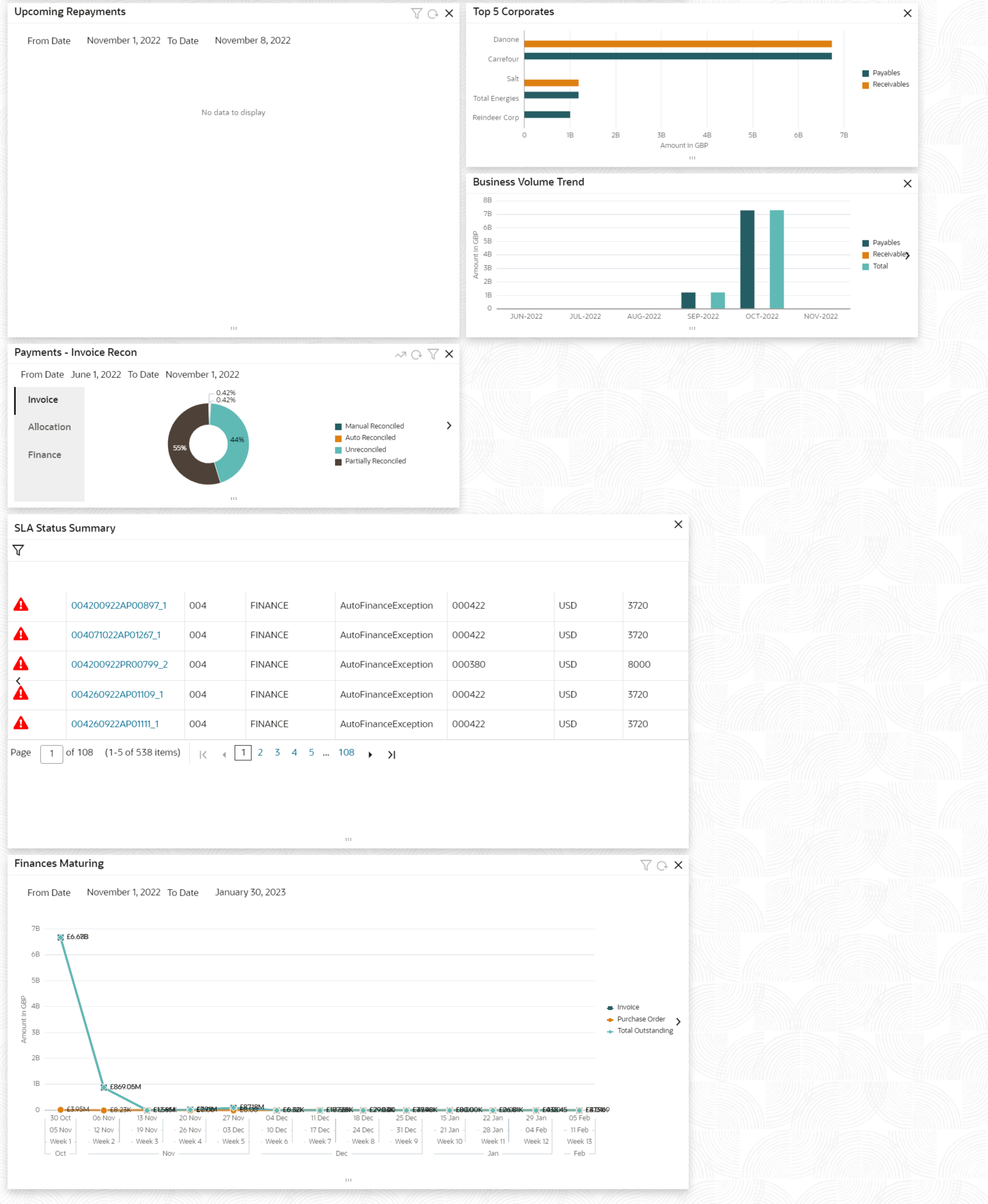988x1204 pixels.
Task: Close the Payments - Invoice Recon widget
Action: [449, 354]
